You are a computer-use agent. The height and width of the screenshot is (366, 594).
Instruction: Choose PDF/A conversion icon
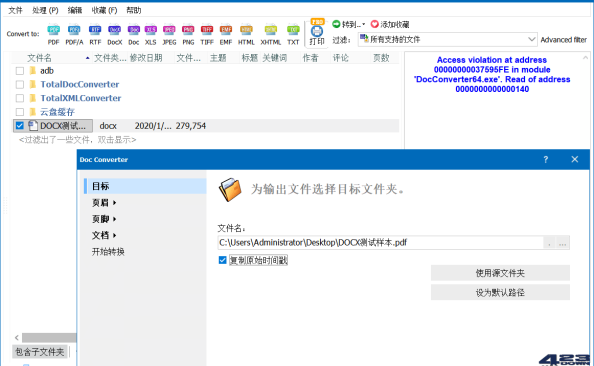[74, 34]
